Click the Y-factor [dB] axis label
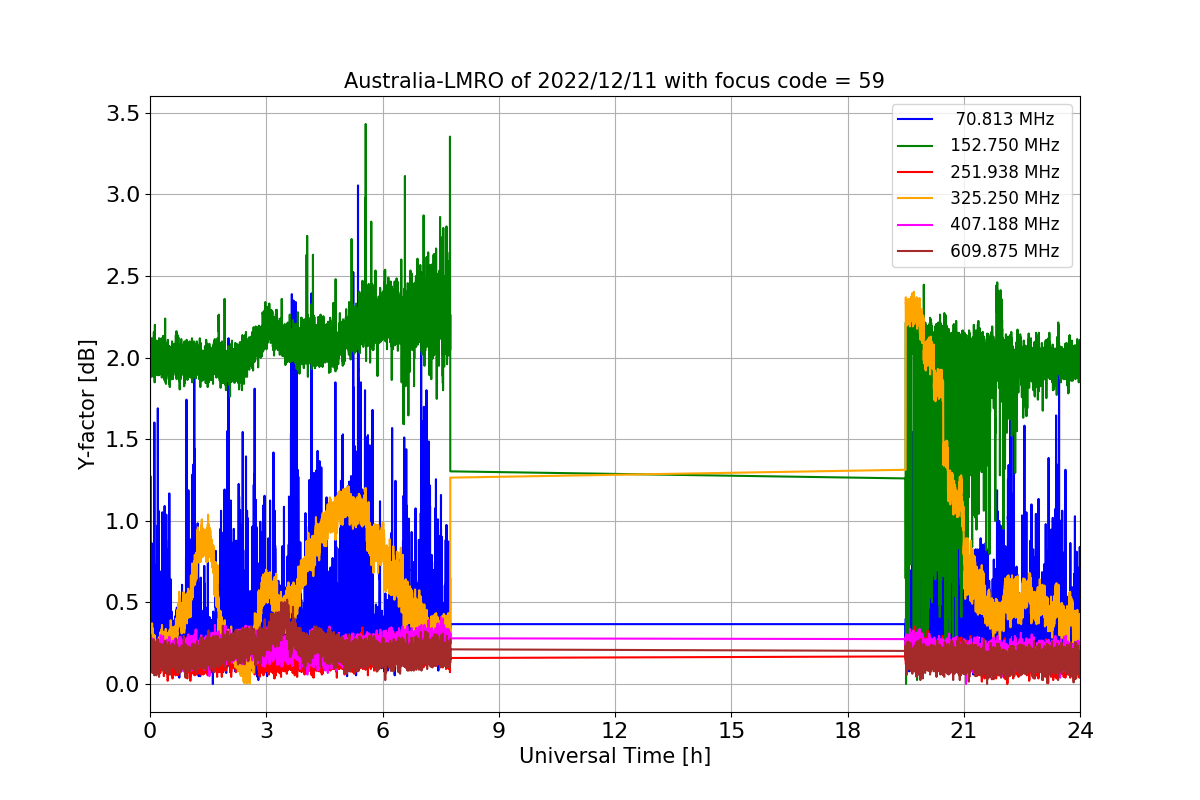This screenshot has height=800, width=1200. (x=88, y=404)
